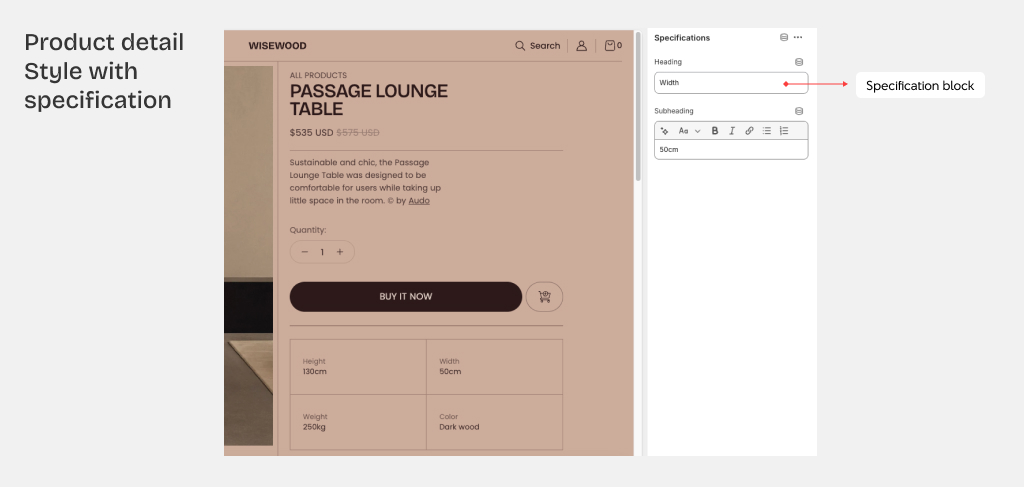Click the Specifications panel title
The height and width of the screenshot is (487, 1024).
point(682,38)
